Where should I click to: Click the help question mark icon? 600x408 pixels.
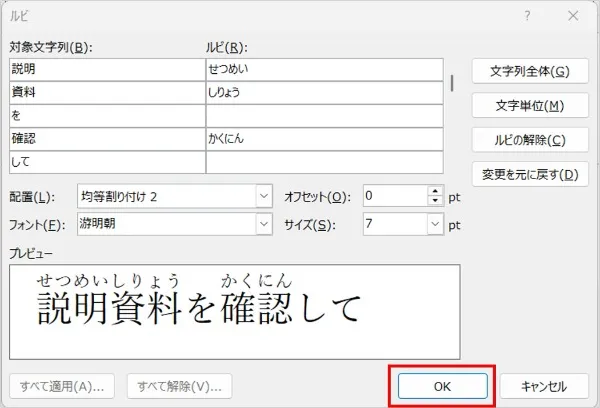click(x=528, y=16)
